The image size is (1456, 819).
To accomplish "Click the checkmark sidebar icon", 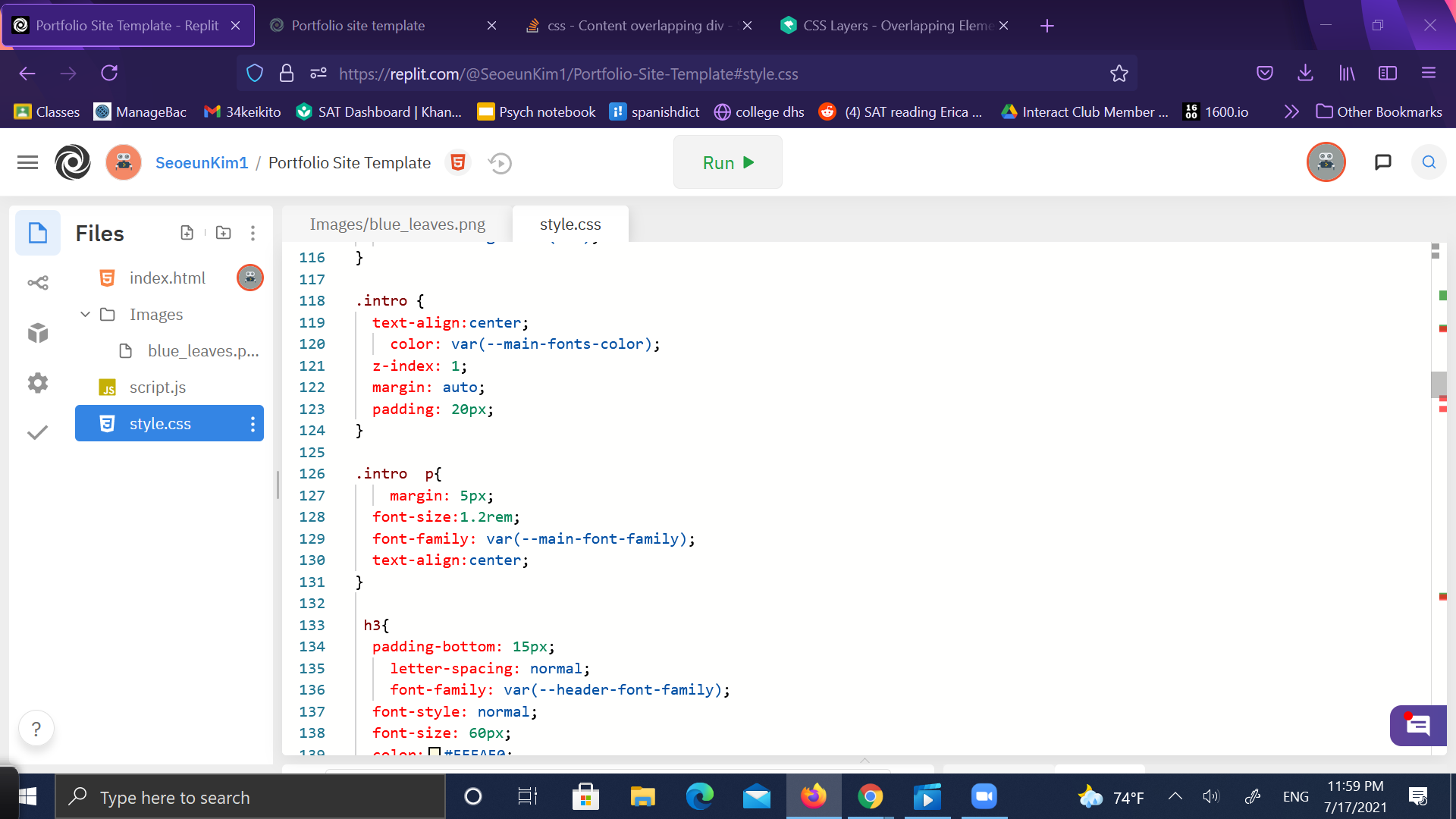I will pyautogui.click(x=38, y=432).
